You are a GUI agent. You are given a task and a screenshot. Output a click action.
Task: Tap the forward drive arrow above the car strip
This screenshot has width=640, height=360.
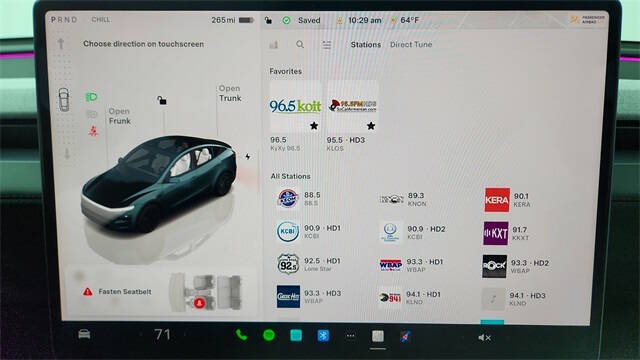coord(61,44)
